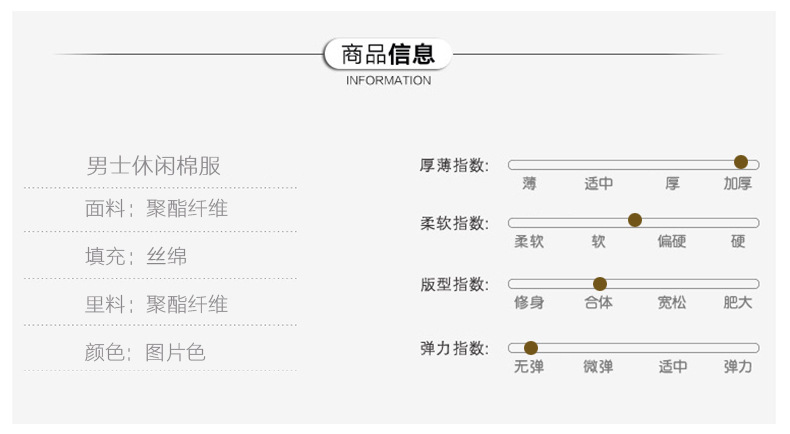Click the thickness slider brown knob
Image resolution: width=790 pixels, height=434 pixels.
coord(741,162)
